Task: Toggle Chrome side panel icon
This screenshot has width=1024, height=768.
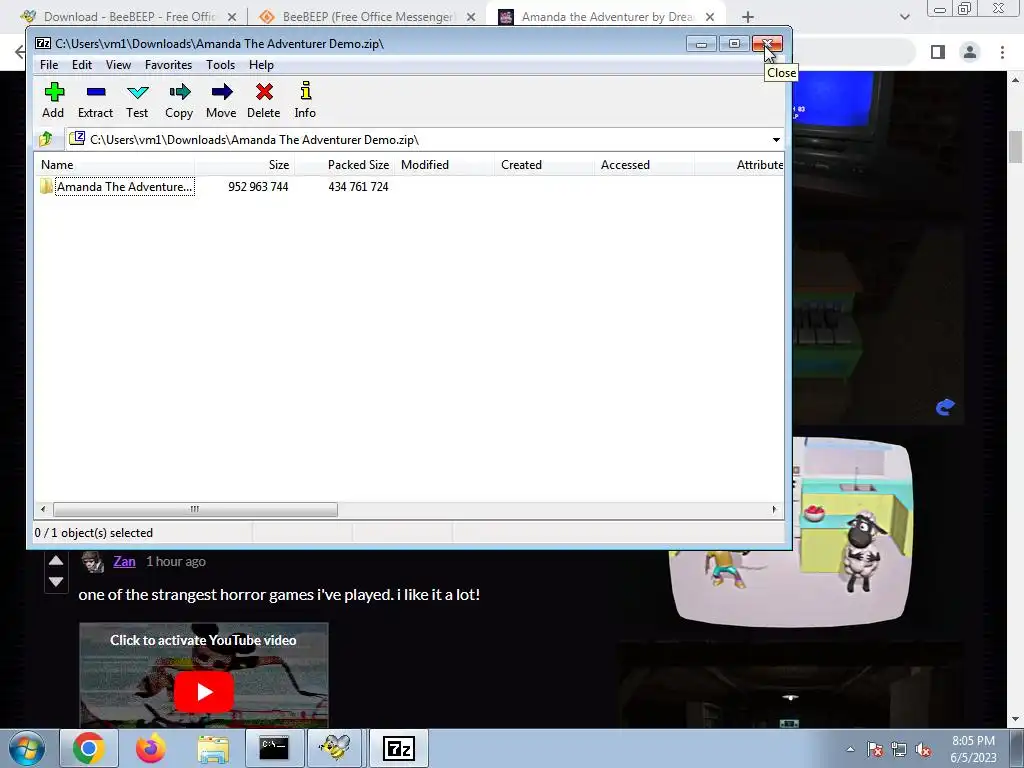Action: [938, 52]
